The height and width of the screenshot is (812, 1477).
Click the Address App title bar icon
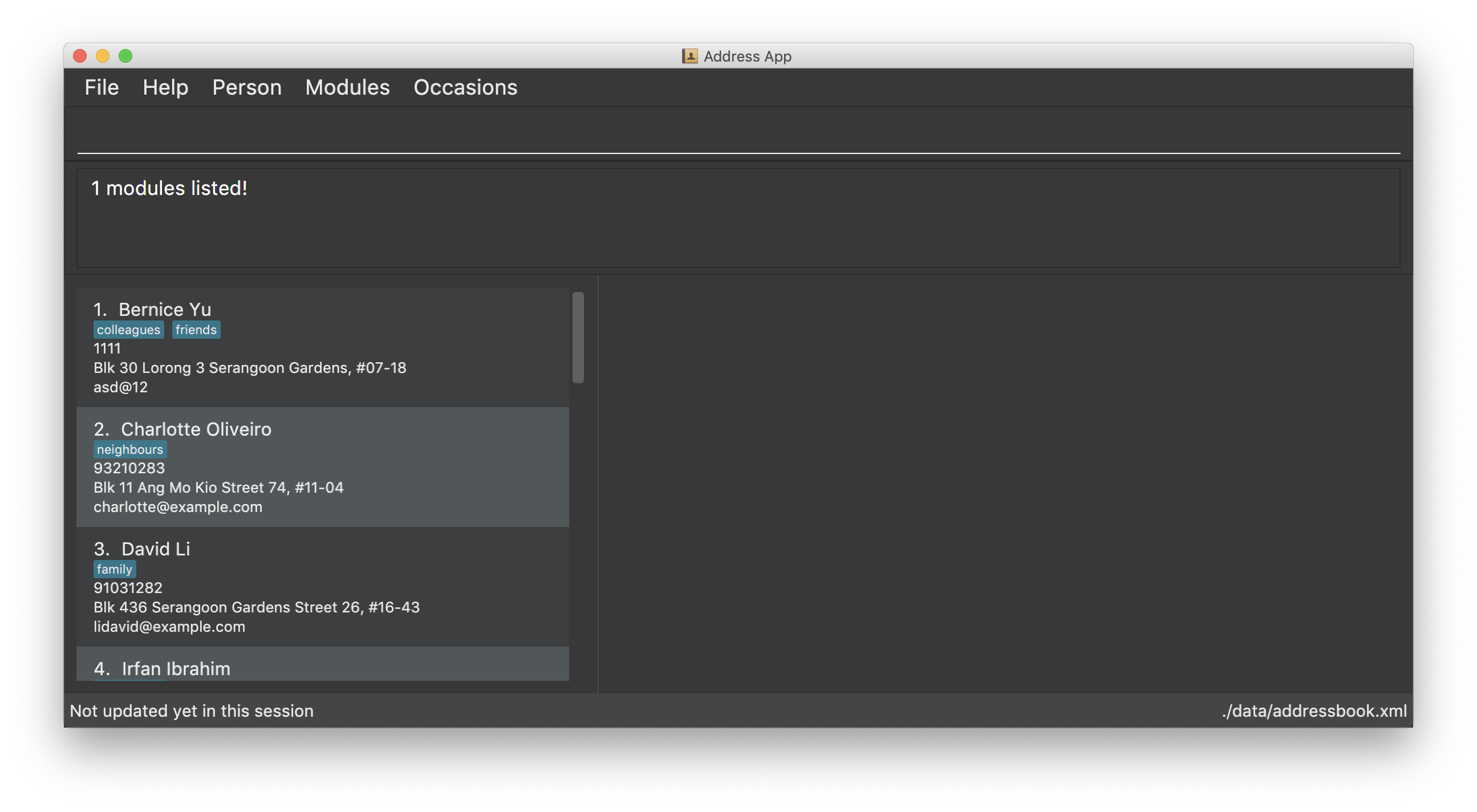coord(689,56)
